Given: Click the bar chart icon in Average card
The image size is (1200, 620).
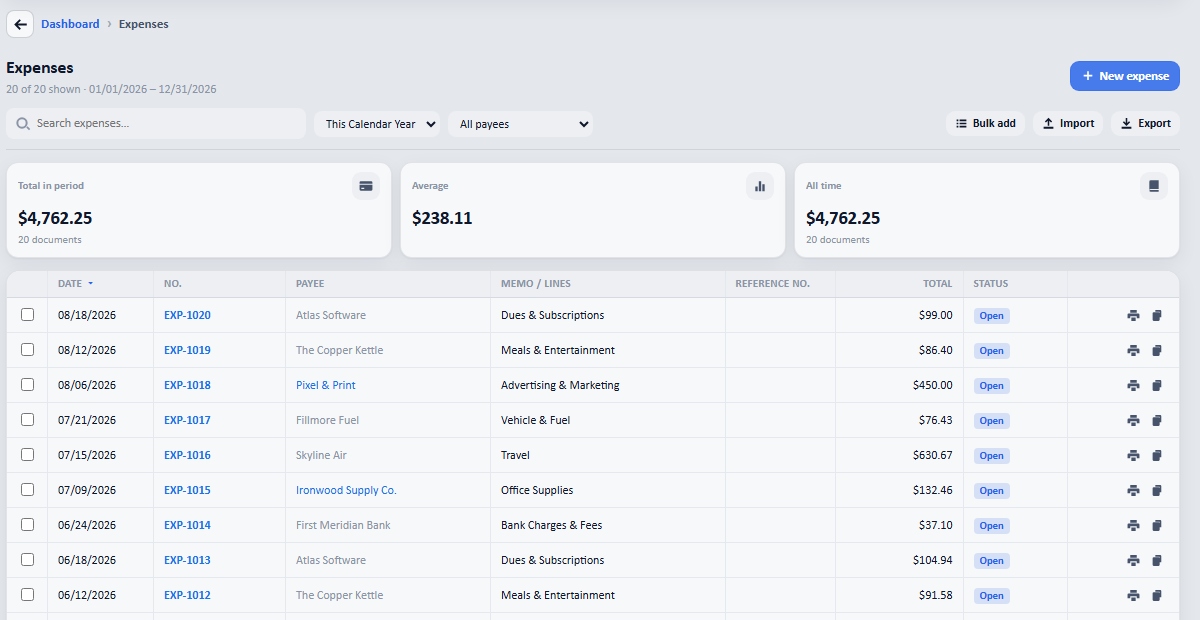Looking at the screenshot, I should tap(760, 186).
